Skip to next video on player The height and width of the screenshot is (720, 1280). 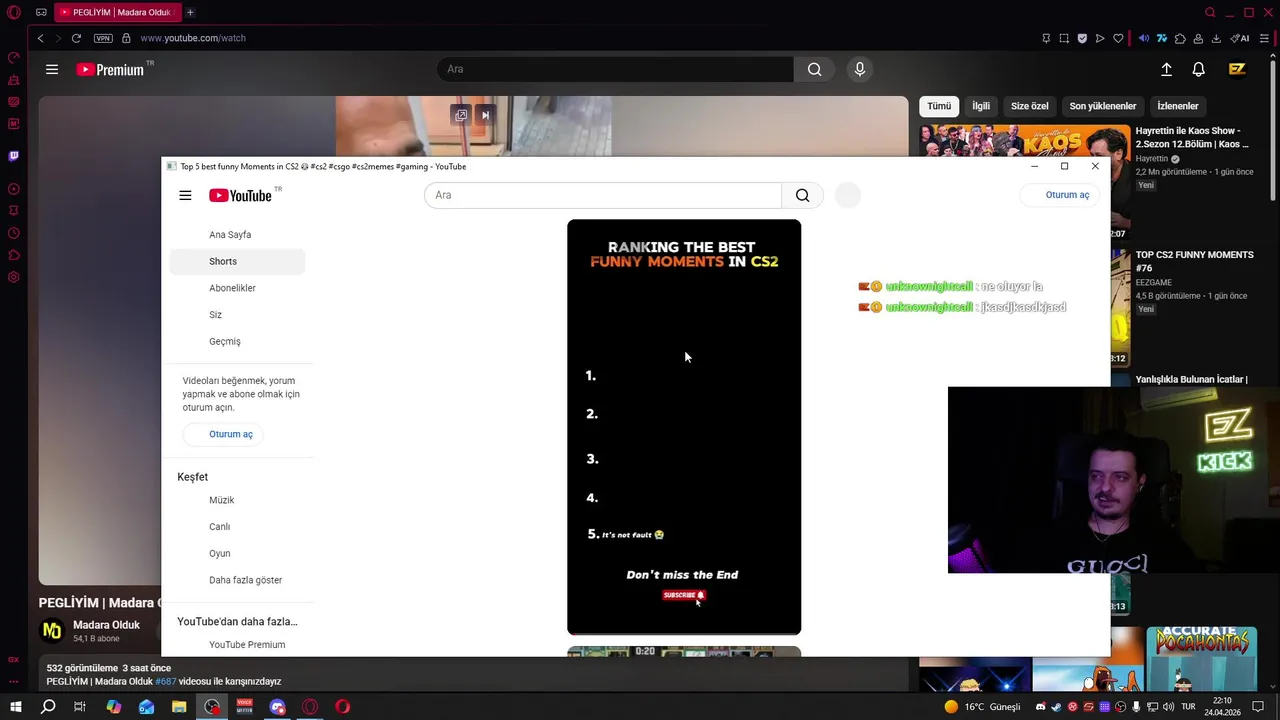(485, 115)
